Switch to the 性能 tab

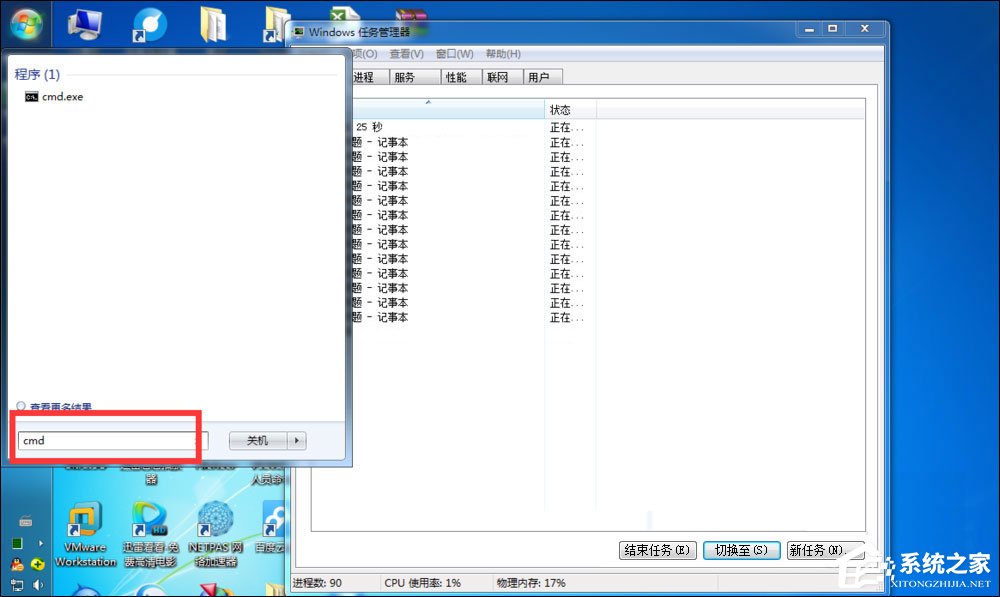click(456, 76)
